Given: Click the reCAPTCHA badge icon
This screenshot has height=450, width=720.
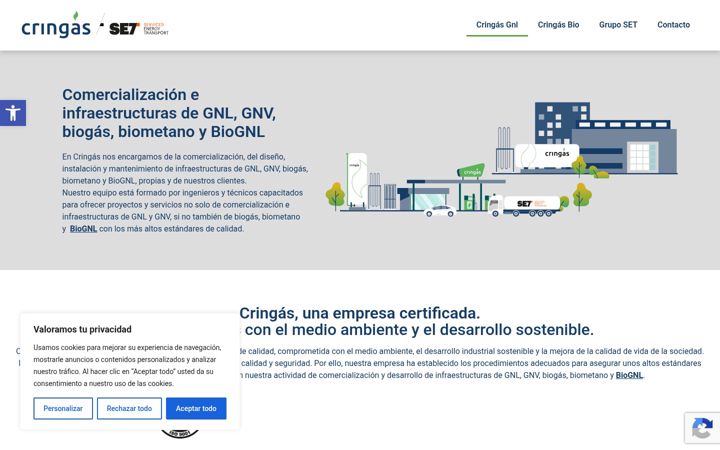Looking at the screenshot, I should pos(702,428).
